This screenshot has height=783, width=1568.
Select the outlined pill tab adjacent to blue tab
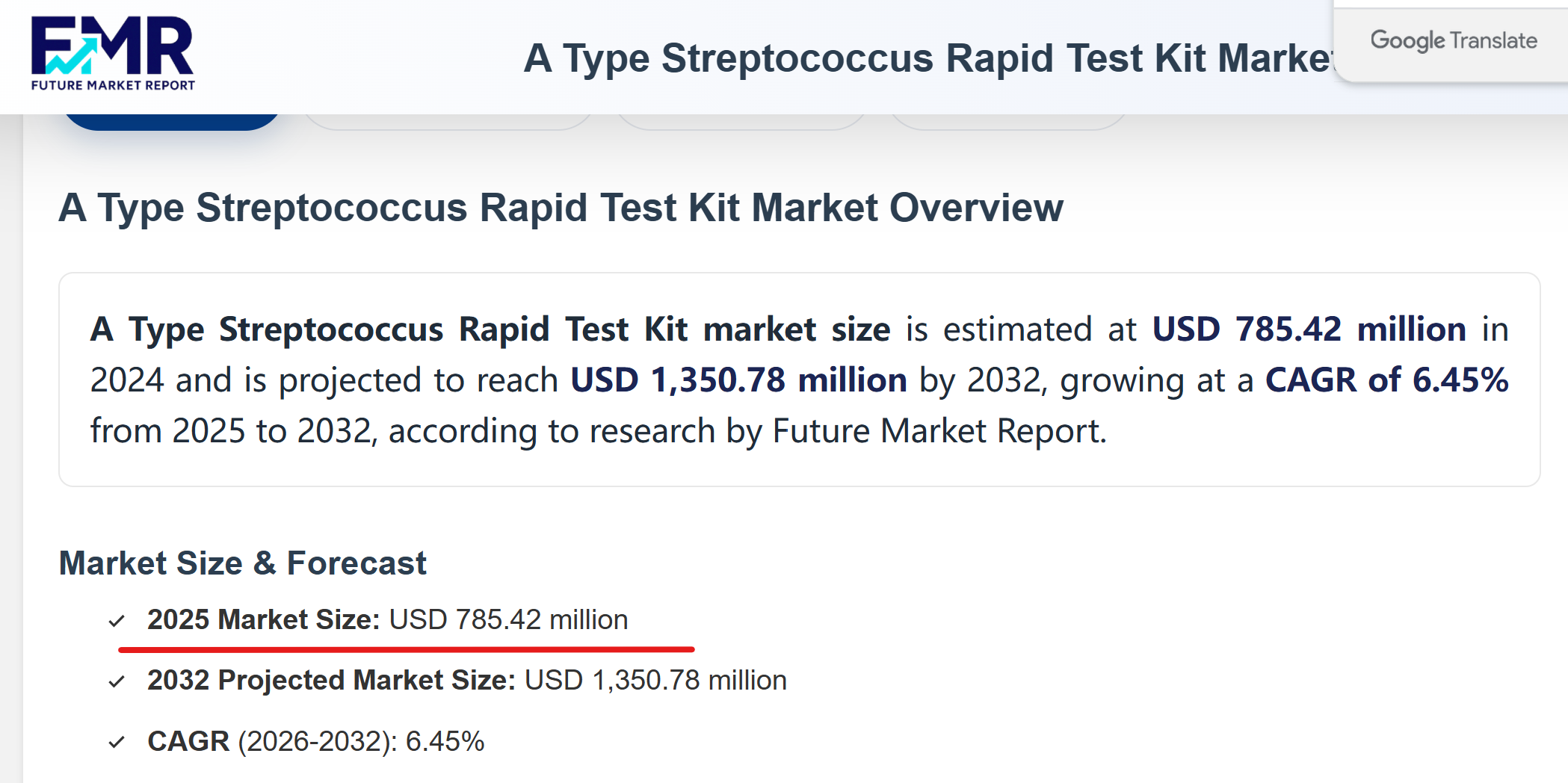[x=448, y=122]
